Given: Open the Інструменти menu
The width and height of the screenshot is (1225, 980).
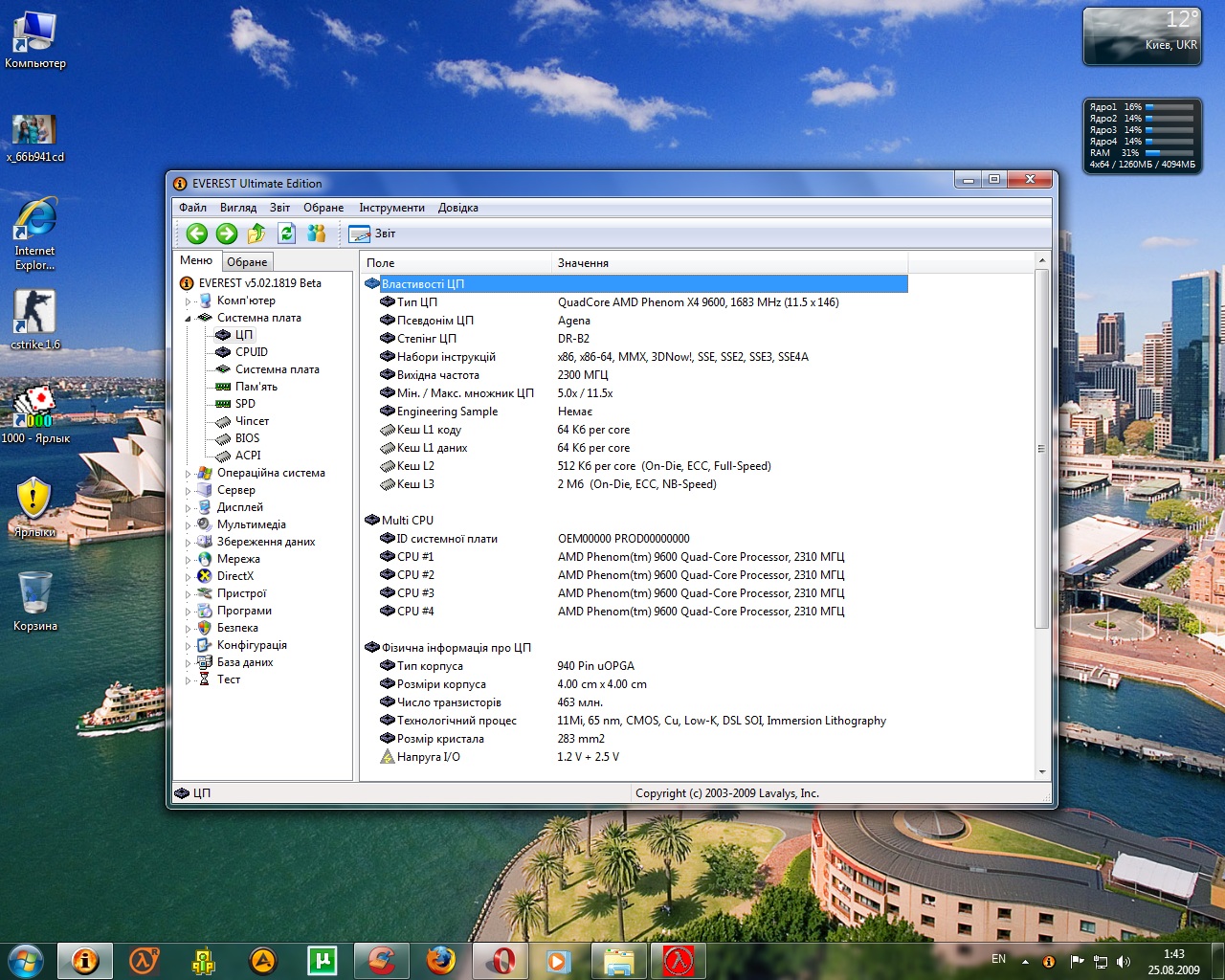Looking at the screenshot, I should (391, 208).
